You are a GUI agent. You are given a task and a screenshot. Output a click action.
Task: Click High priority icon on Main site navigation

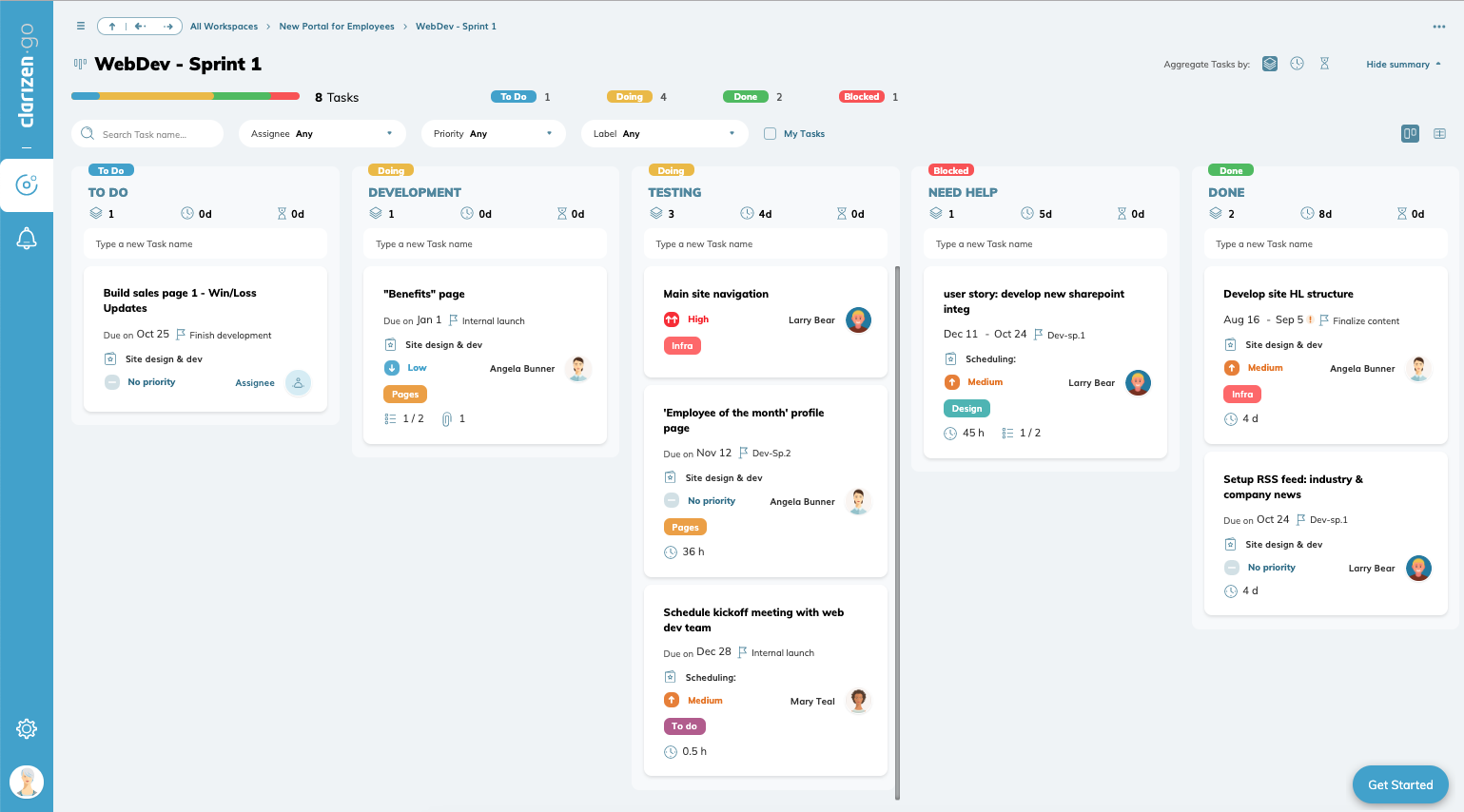671,319
